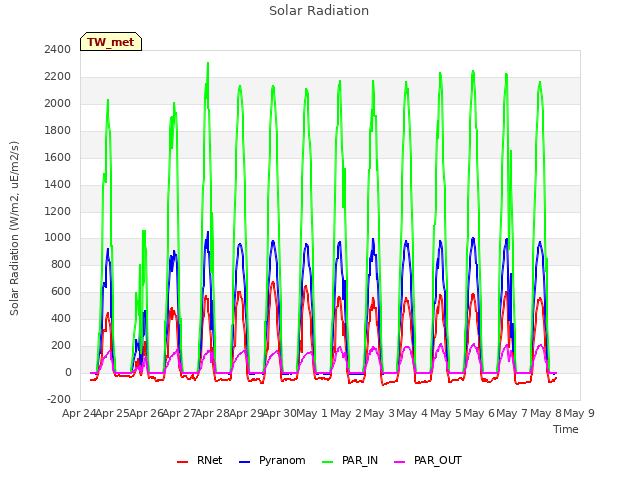Viewport: 640px width, 480px height.
Task: Click the 1000 y-axis tick label
Action: pyautogui.click(x=58, y=238)
